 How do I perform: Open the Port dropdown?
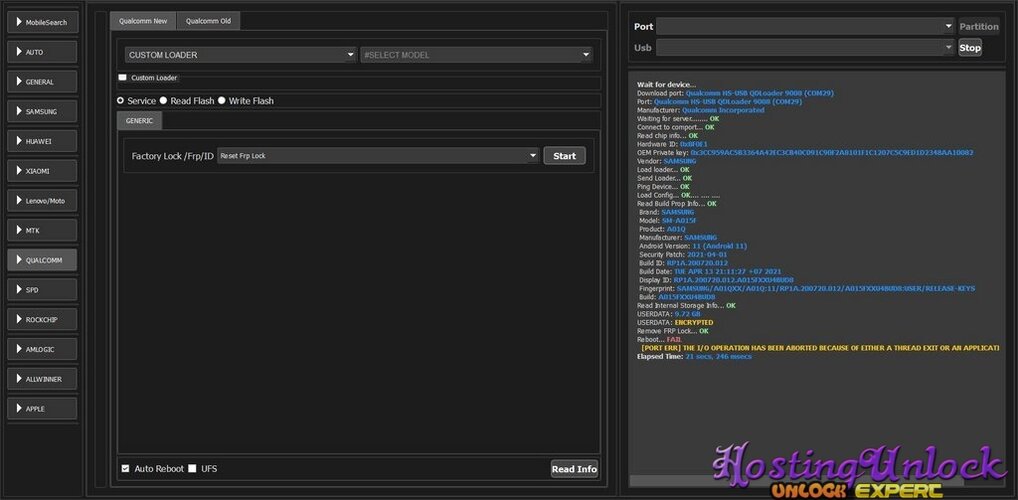click(x=805, y=26)
